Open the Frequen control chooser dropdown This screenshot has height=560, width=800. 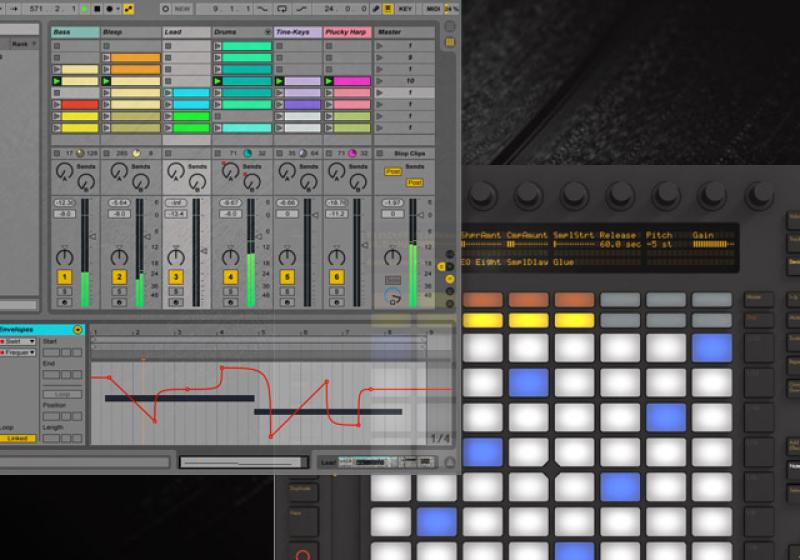click(x=33, y=352)
